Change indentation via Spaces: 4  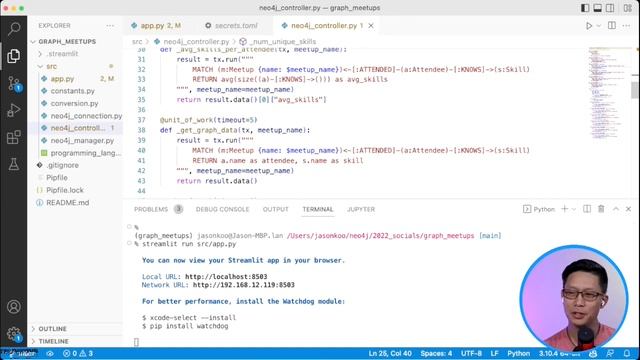(x=436, y=353)
